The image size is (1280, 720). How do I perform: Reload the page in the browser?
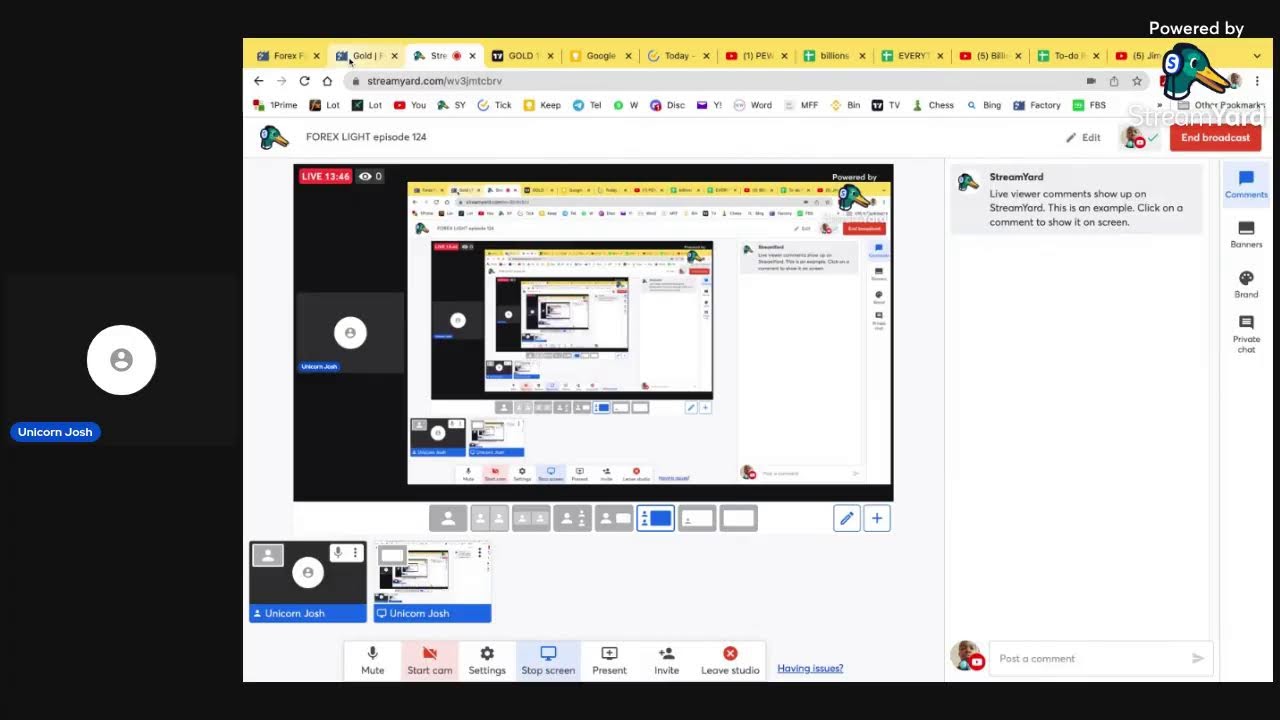point(304,81)
